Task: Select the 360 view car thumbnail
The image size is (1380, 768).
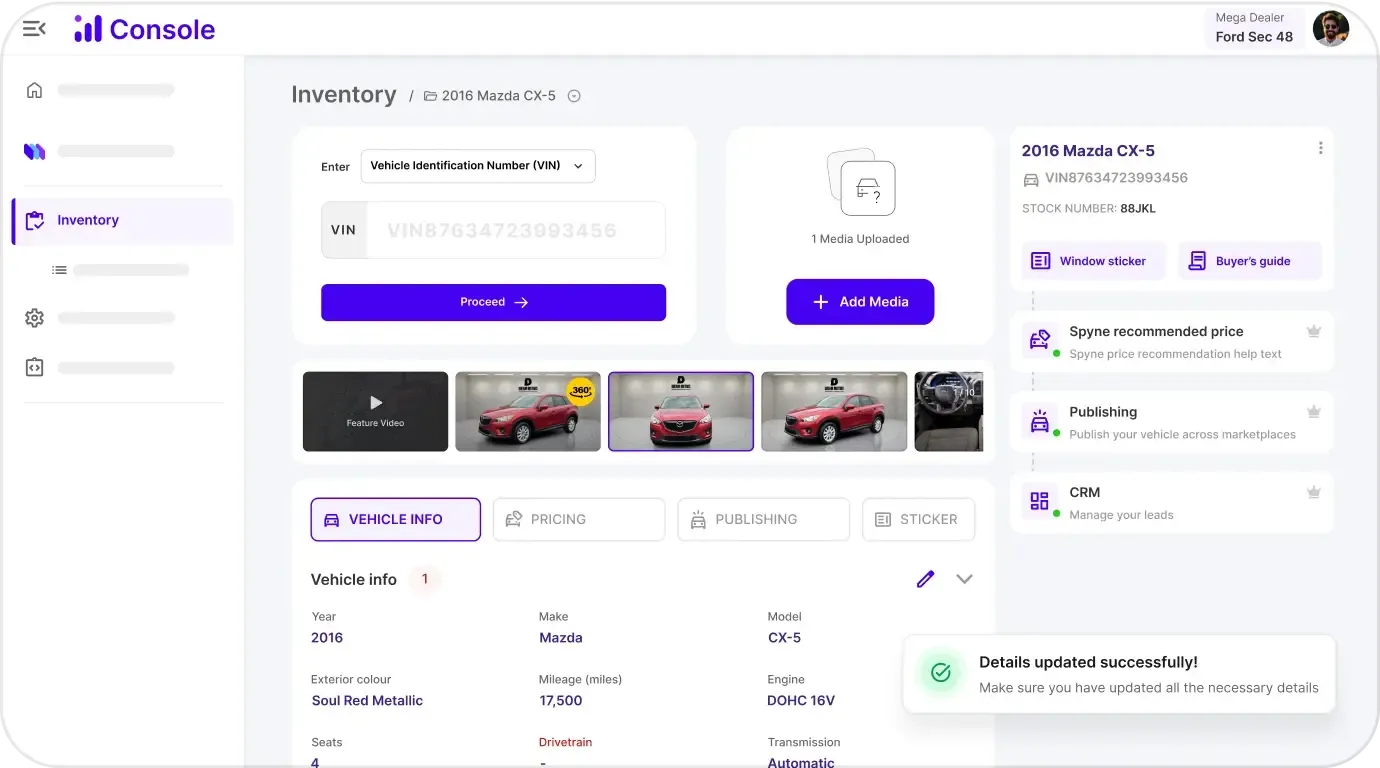Action: [x=528, y=411]
